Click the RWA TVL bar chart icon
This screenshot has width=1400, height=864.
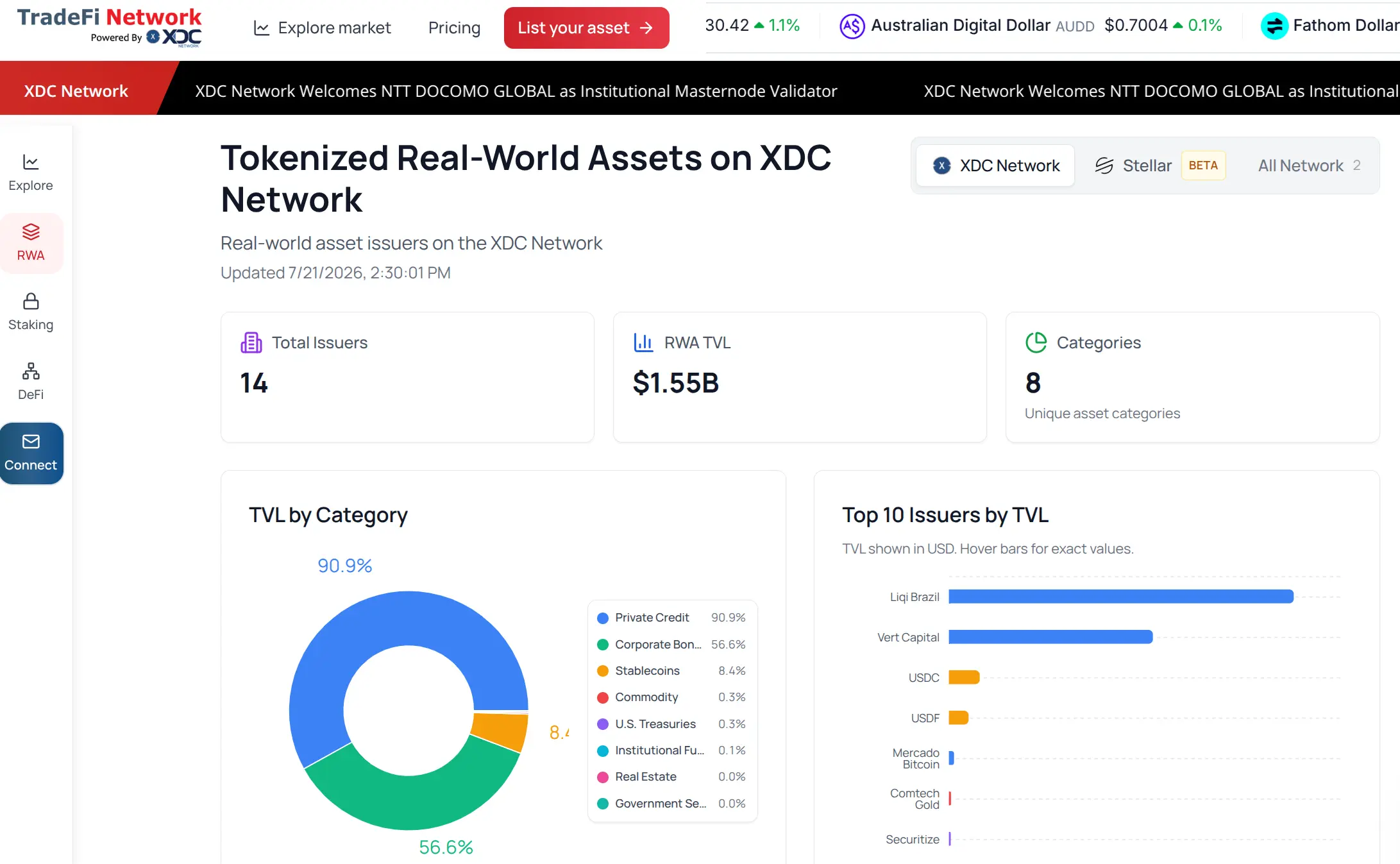coord(643,343)
